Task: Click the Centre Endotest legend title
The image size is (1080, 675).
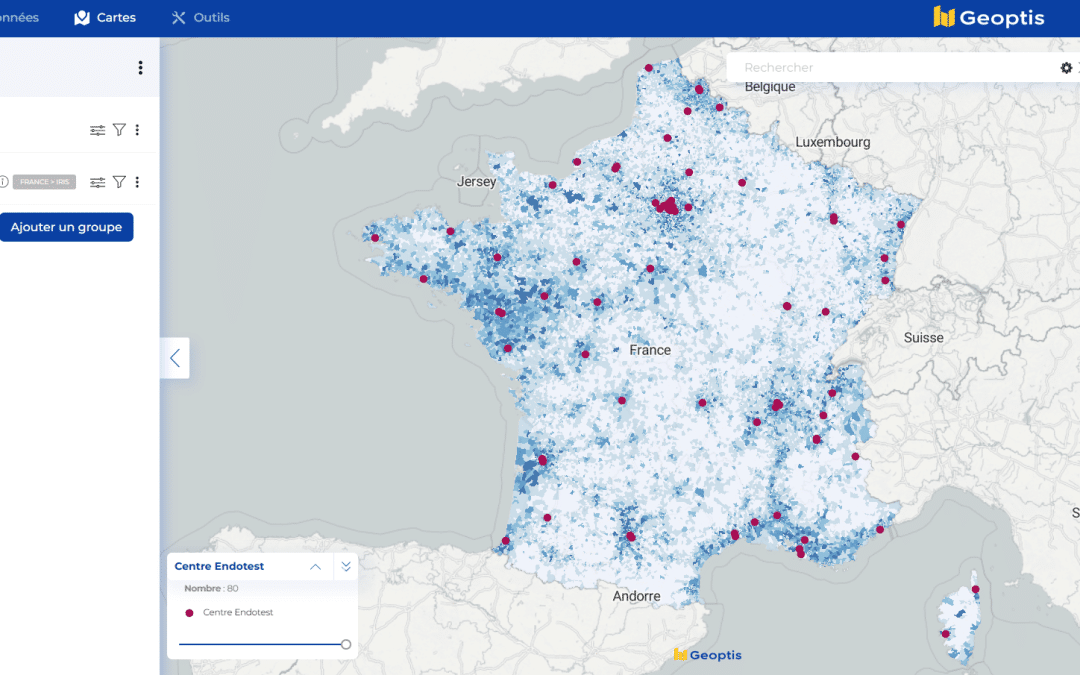Action: click(x=219, y=566)
